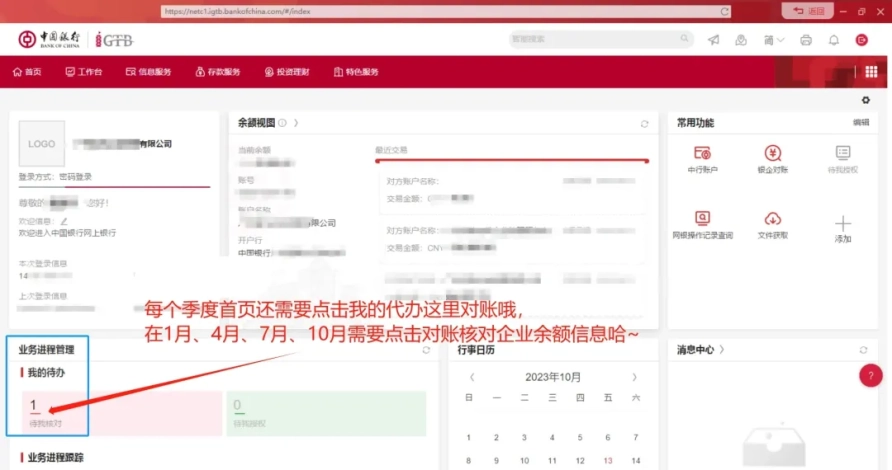Click the Bank of China logo

point(49,39)
